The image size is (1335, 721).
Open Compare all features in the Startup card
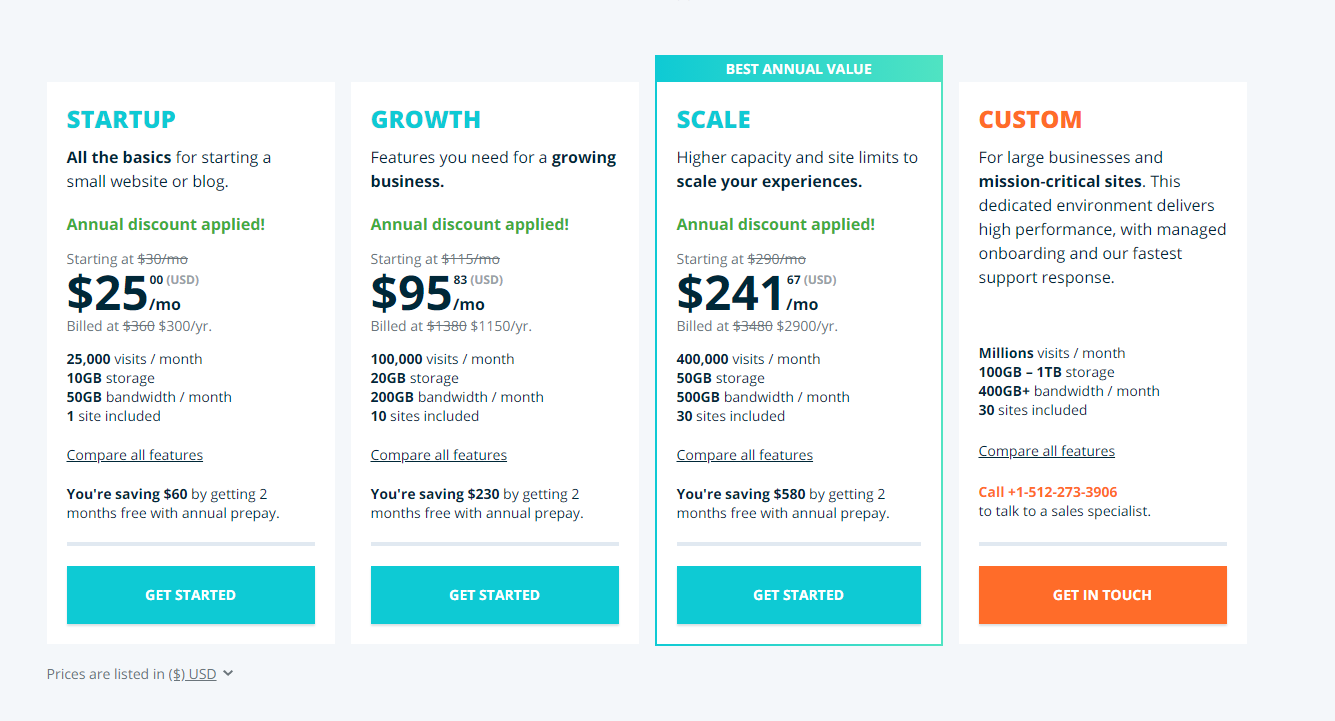pyautogui.click(x=134, y=455)
